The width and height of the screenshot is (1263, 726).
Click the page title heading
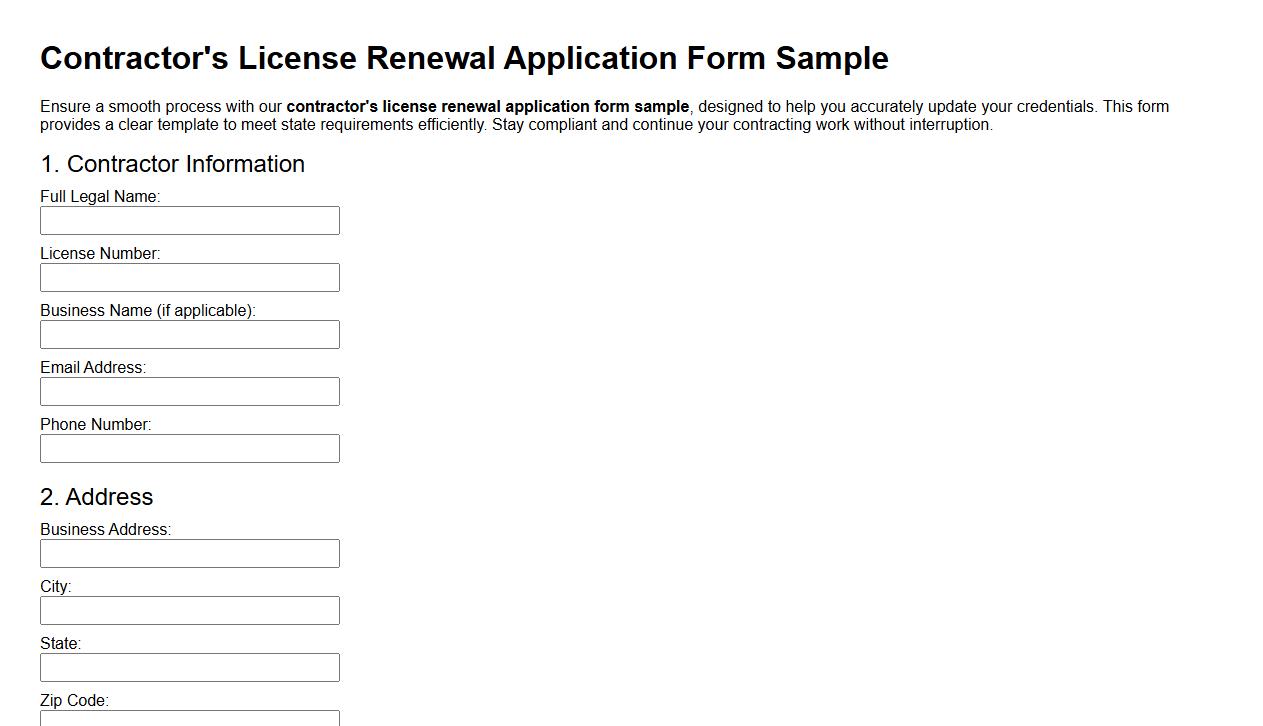pos(464,58)
